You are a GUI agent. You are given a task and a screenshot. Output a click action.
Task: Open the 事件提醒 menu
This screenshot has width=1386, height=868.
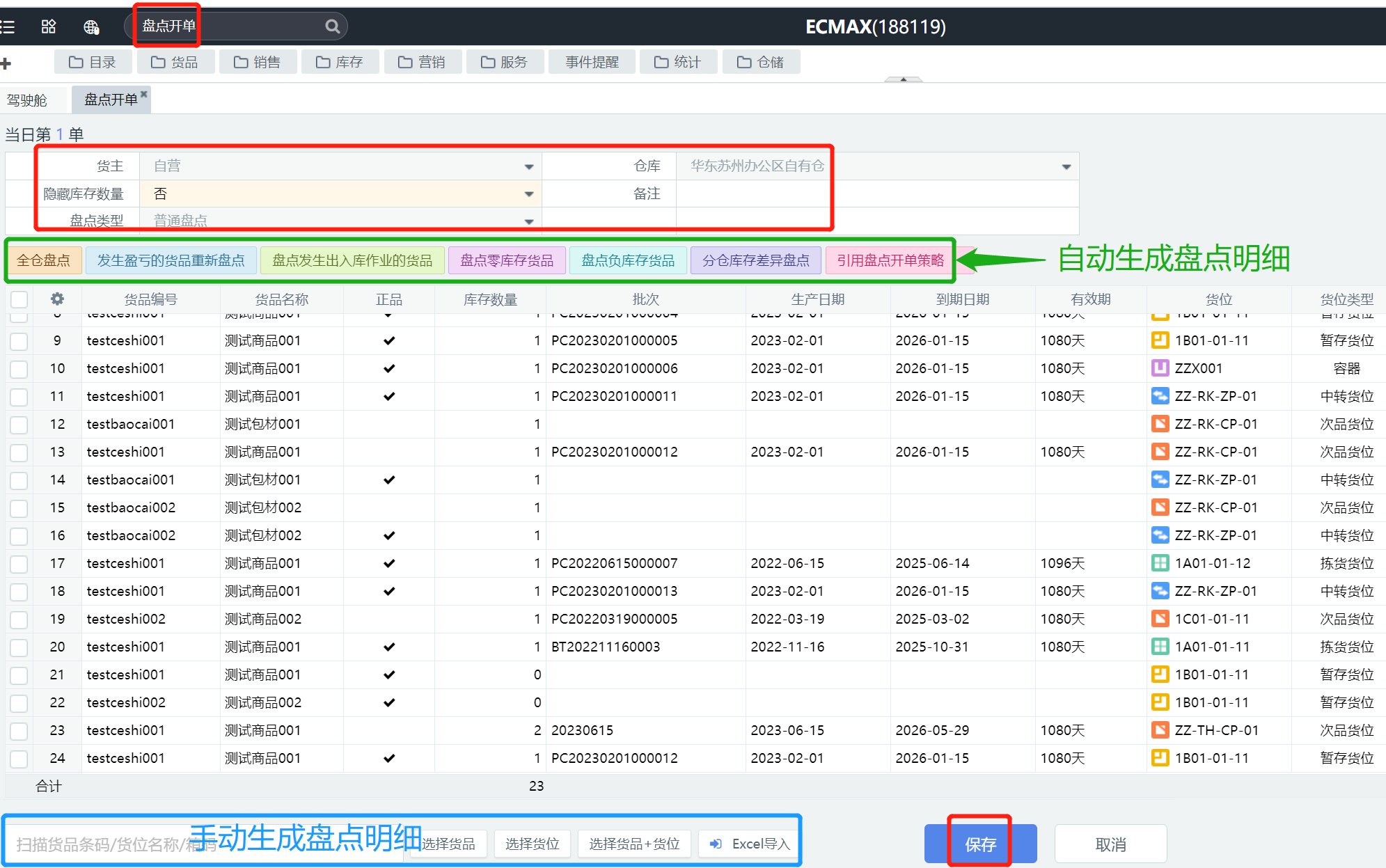[592, 62]
